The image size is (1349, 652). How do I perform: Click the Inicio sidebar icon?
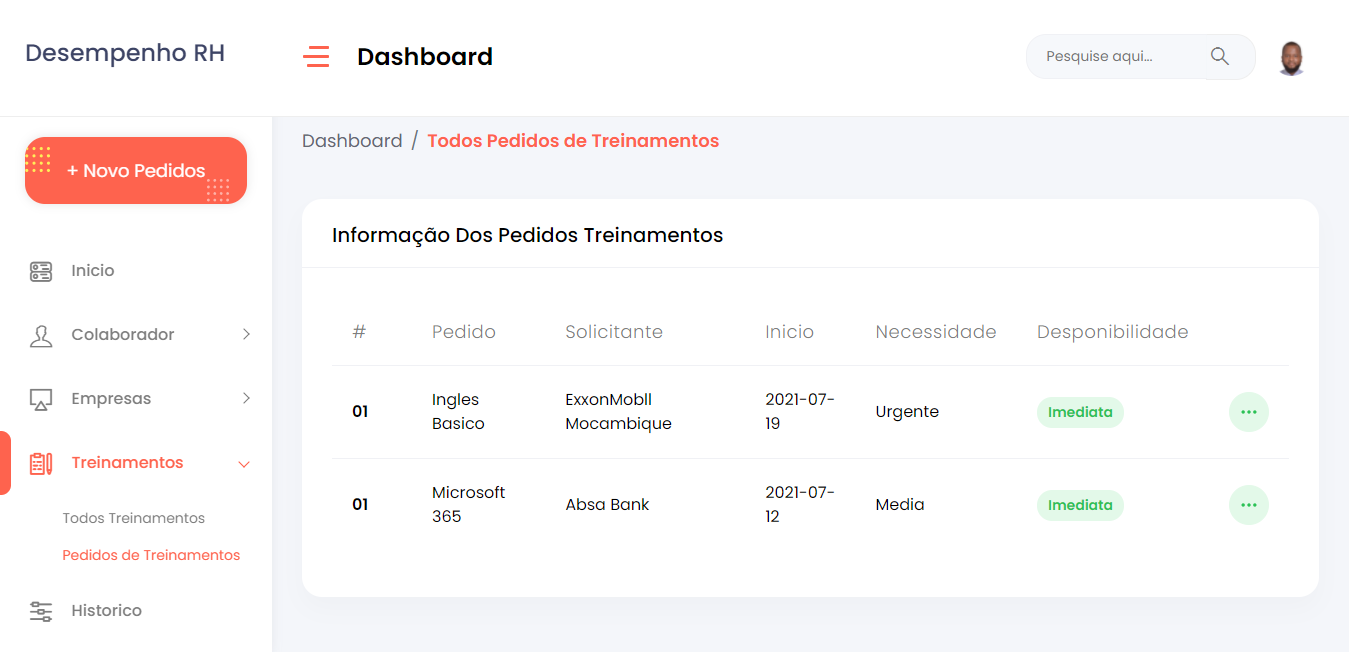pos(41,271)
